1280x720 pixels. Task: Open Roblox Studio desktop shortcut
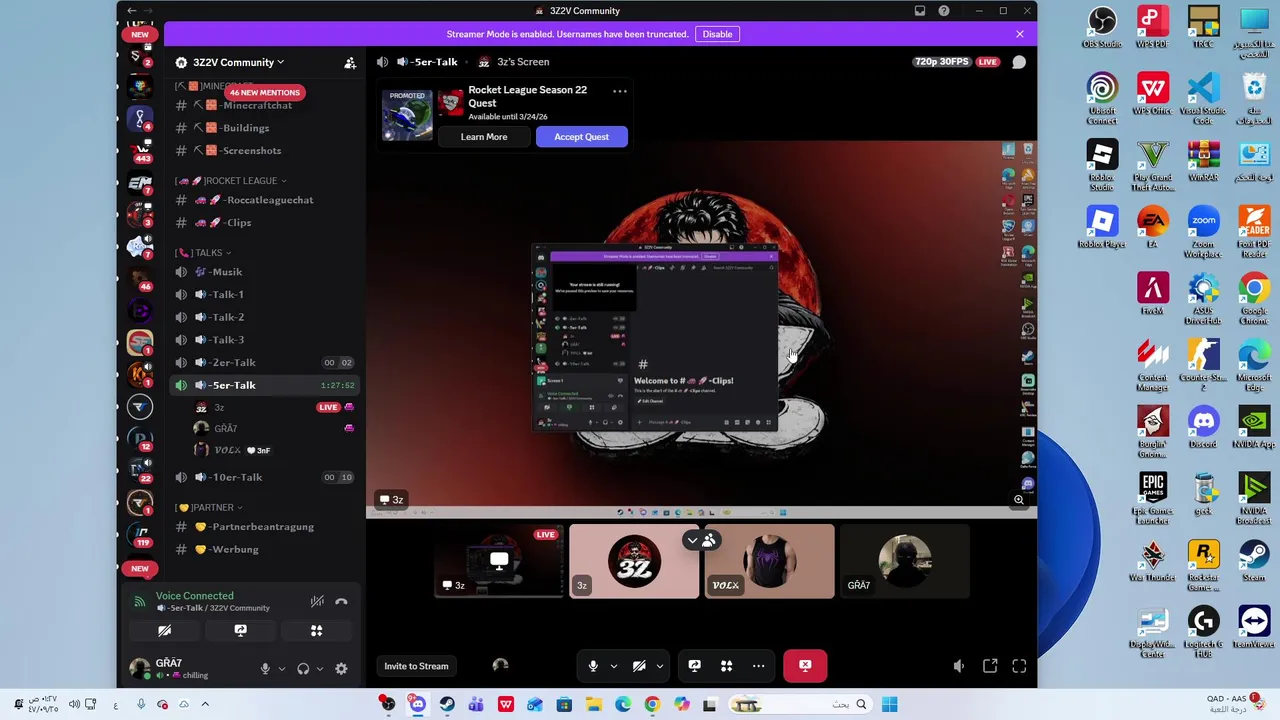point(1102,166)
